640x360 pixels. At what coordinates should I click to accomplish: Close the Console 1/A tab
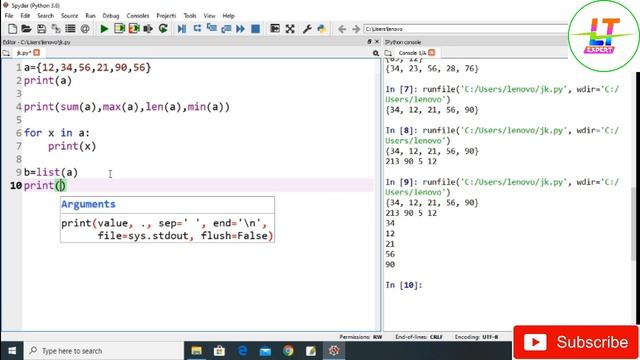click(432, 53)
